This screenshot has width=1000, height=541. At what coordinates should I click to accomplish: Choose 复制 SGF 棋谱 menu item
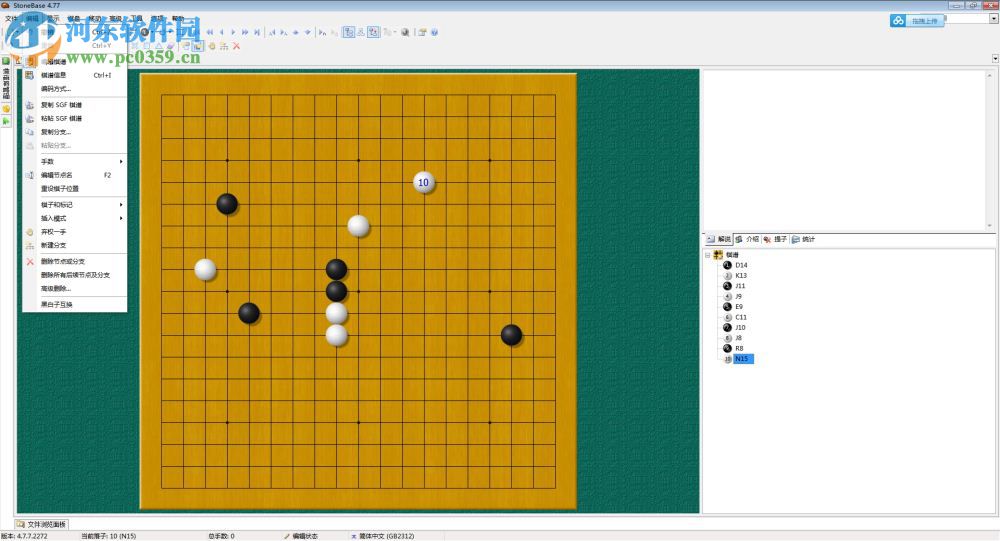point(75,105)
